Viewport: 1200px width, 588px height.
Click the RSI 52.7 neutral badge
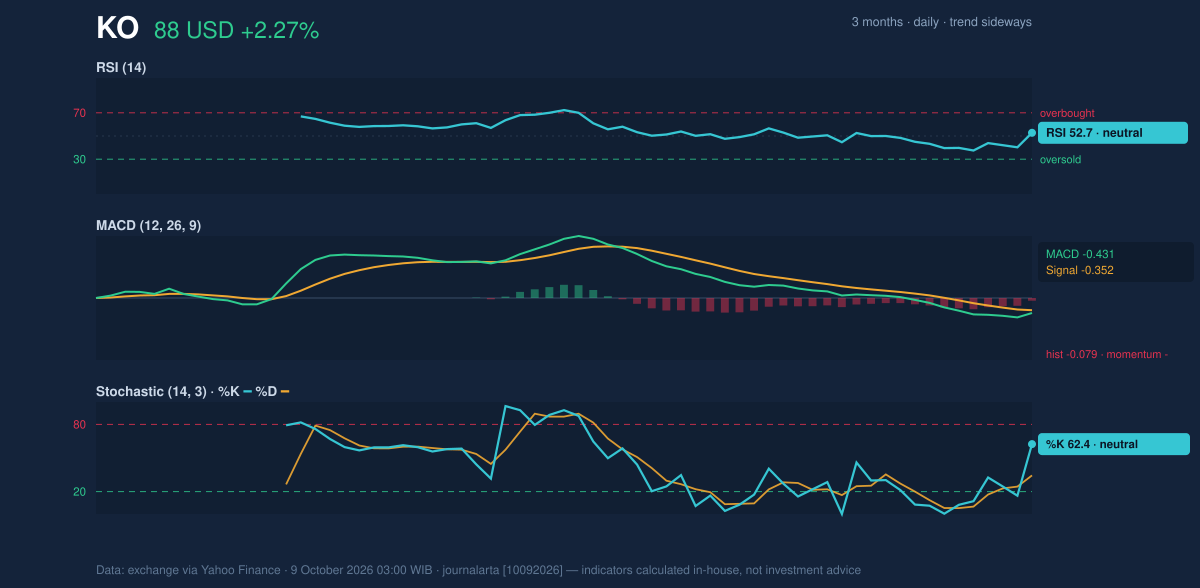click(x=1112, y=133)
